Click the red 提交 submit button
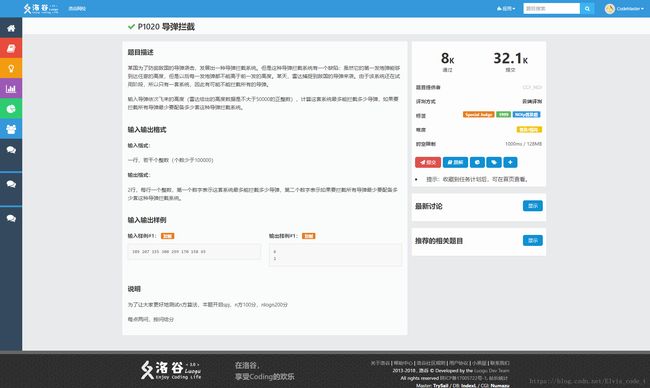This screenshot has width=650, height=388. pyautogui.click(x=428, y=162)
